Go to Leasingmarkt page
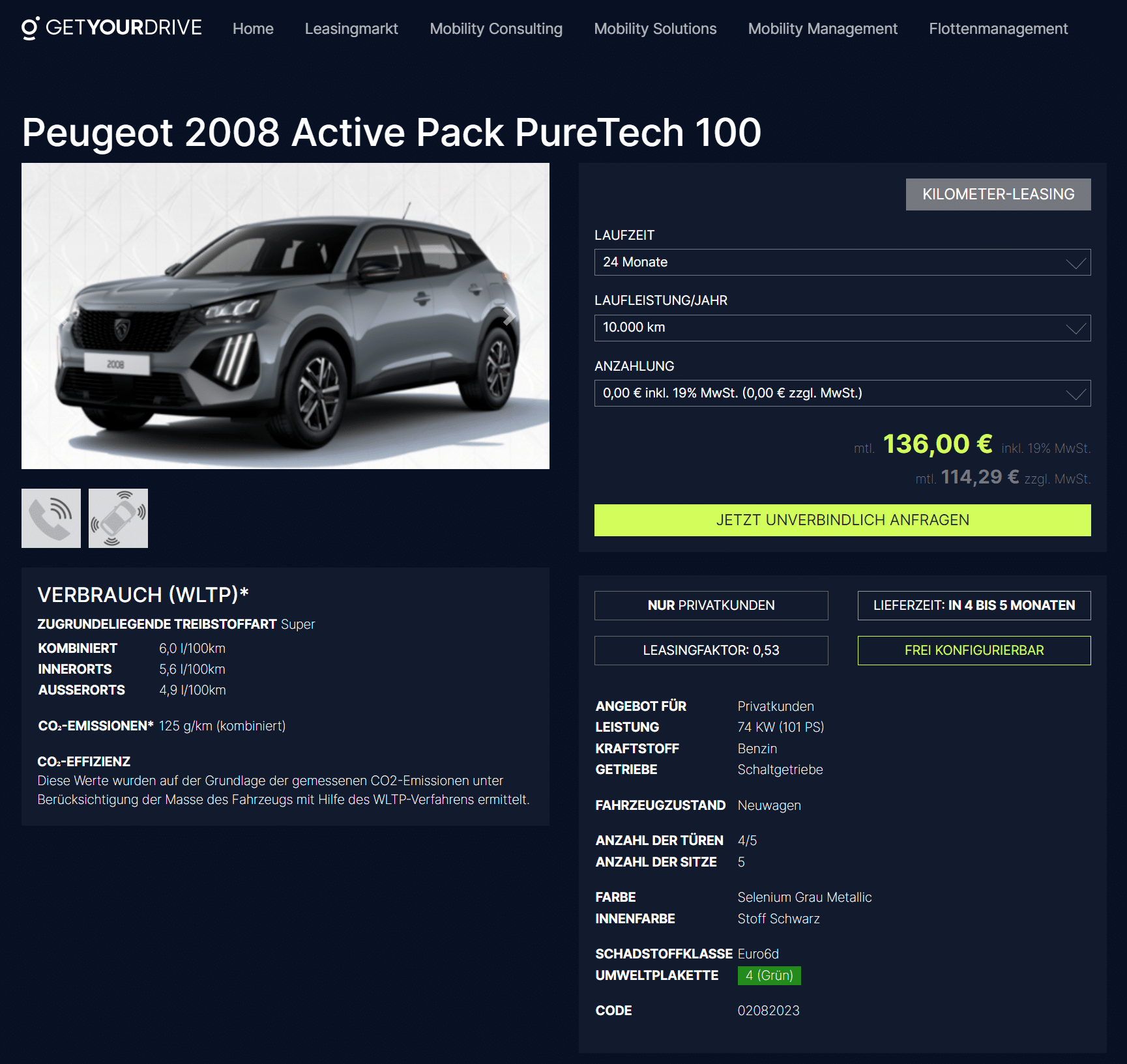This screenshot has width=1127, height=1064. pyautogui.click(x=351, y=29)
